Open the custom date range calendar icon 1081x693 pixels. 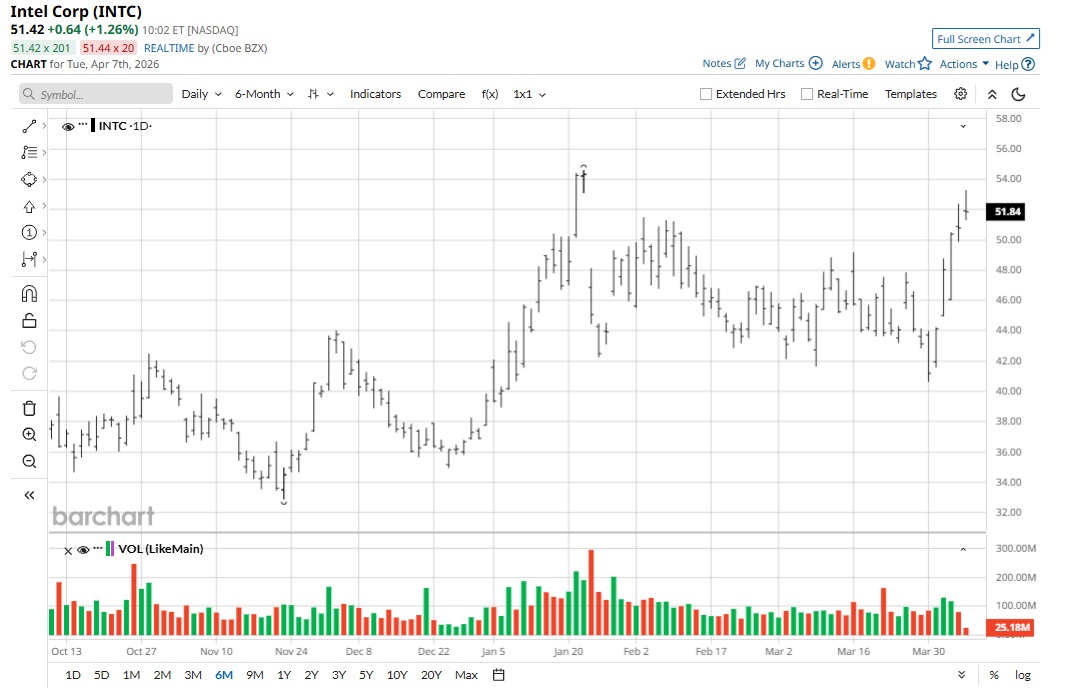click(499, 675)
